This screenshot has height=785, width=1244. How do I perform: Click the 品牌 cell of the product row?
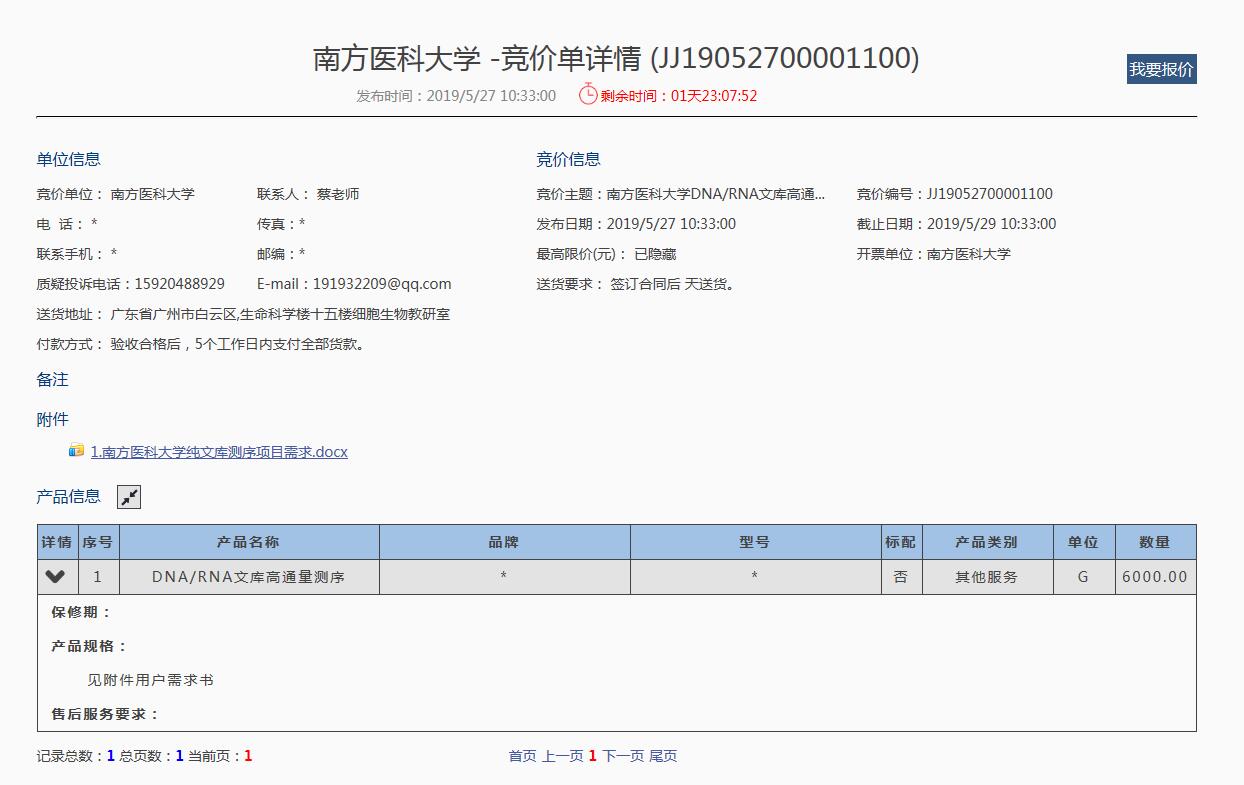504,577
